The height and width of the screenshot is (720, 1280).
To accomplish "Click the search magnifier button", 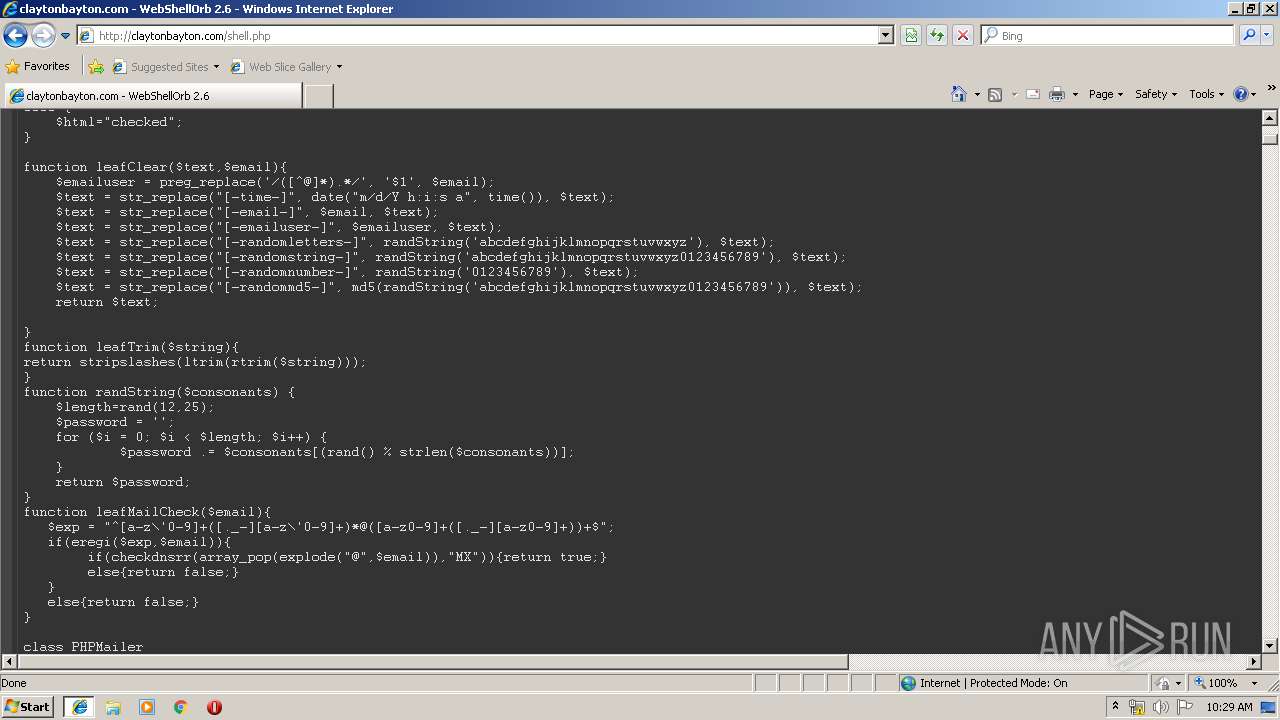I will 1249,35.
